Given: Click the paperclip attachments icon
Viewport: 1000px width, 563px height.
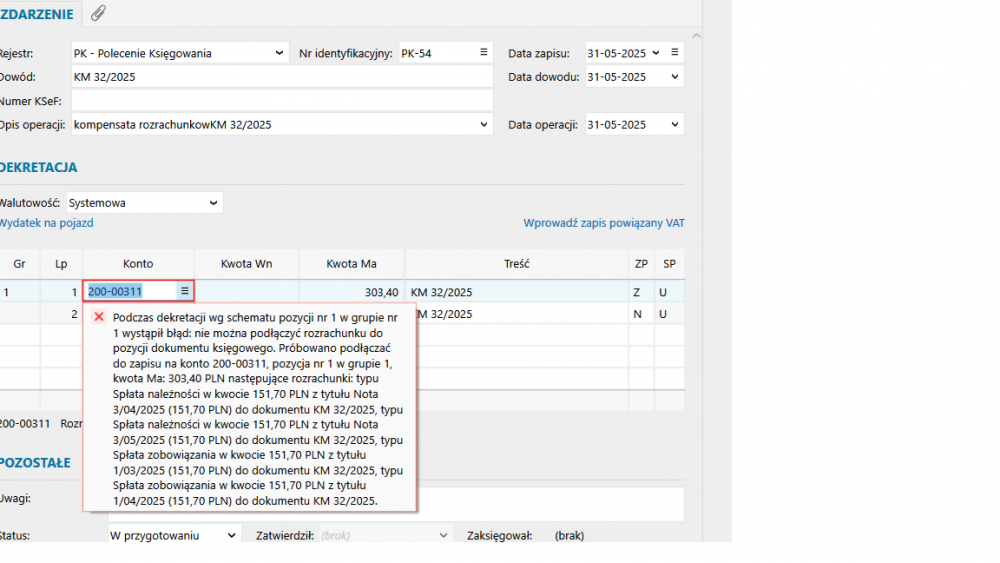Looking at the screenshot, I should tap(98, 13).
